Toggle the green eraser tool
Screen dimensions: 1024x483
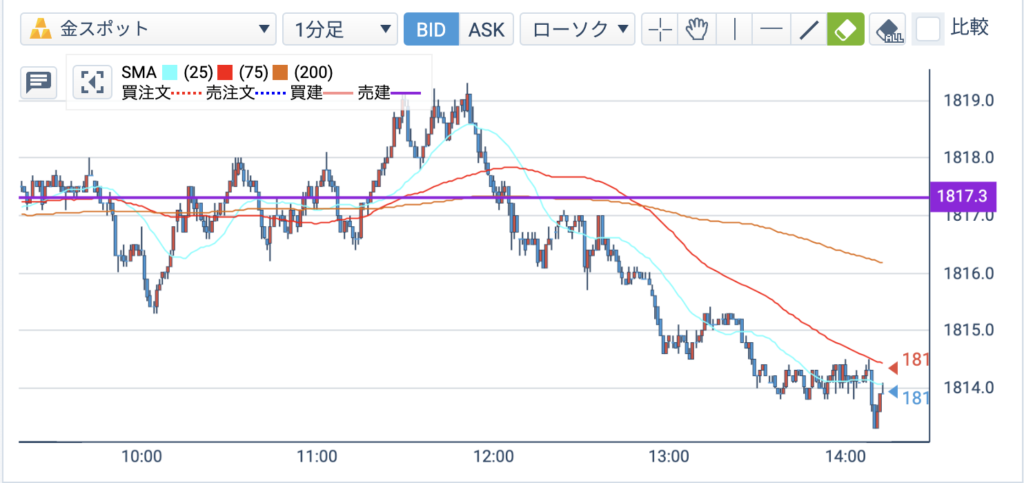[846, 29]
